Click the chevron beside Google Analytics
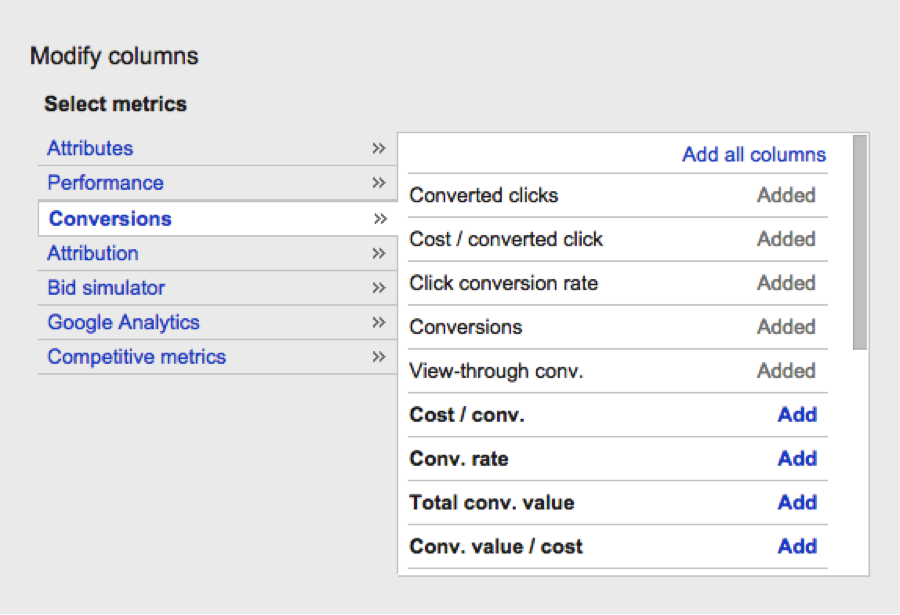Viewport: 900px width, 615px height. (x=379, y=323)
